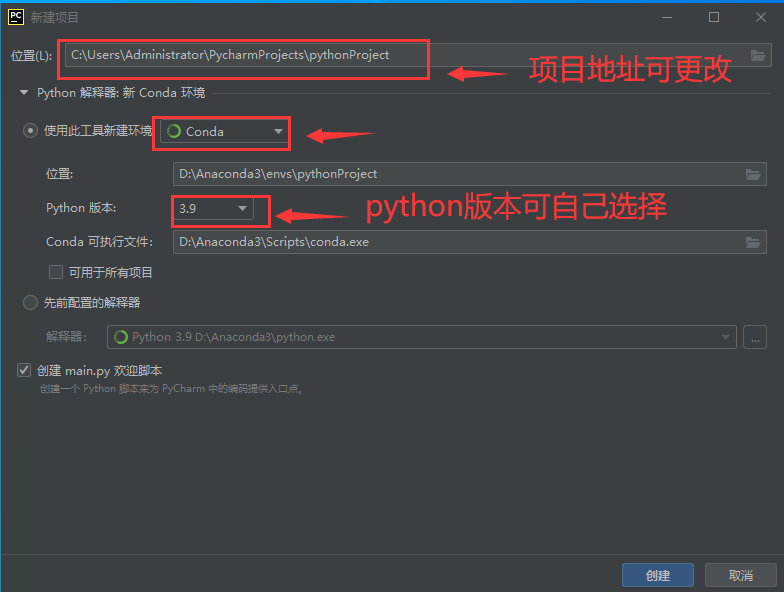Select 'Previously configured interpreter' radio button
Image resolution: width=784 pixels, height=592 pixels.
tap(30, 302)
